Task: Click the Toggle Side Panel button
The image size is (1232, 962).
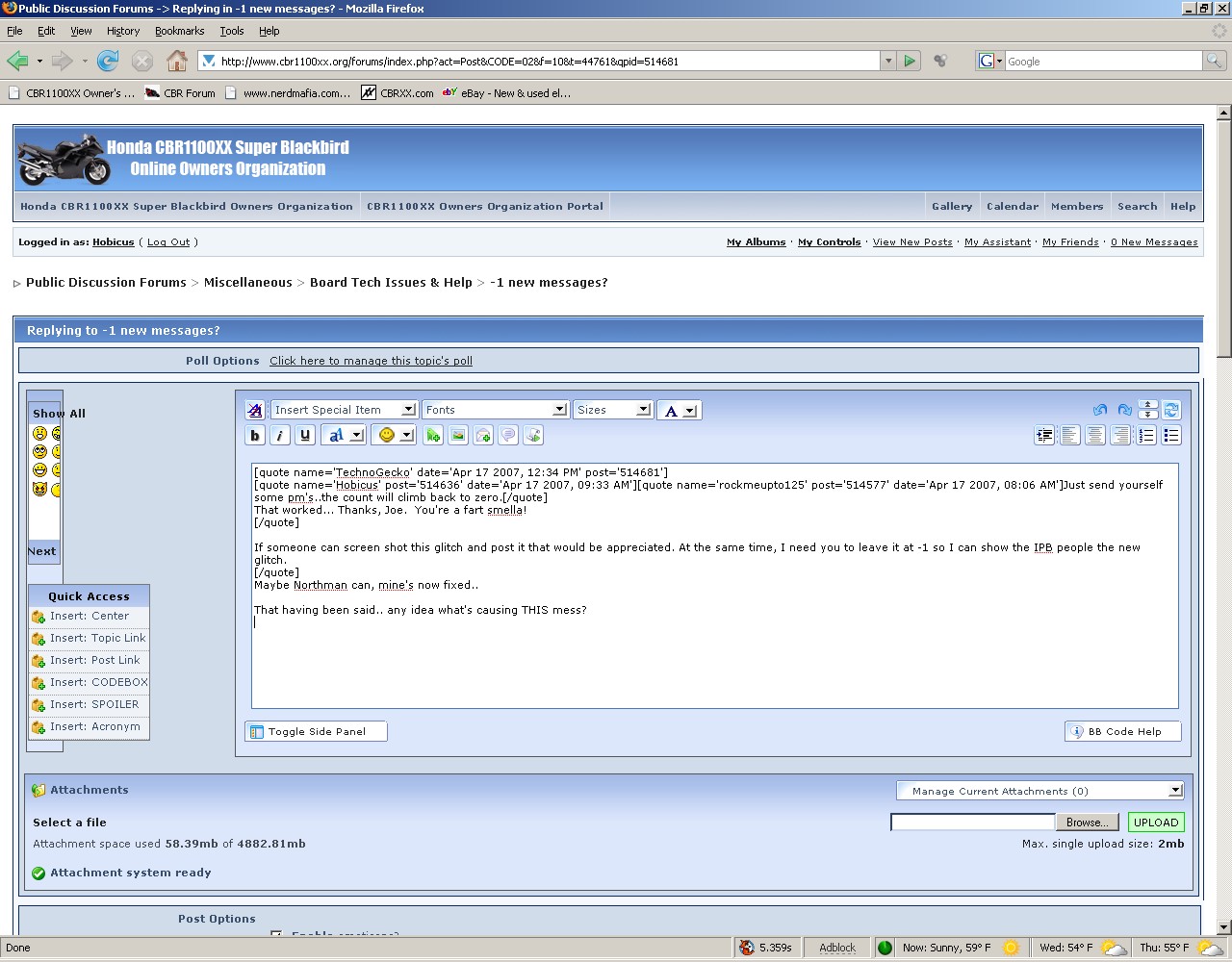Action: (x=316, y=732)
